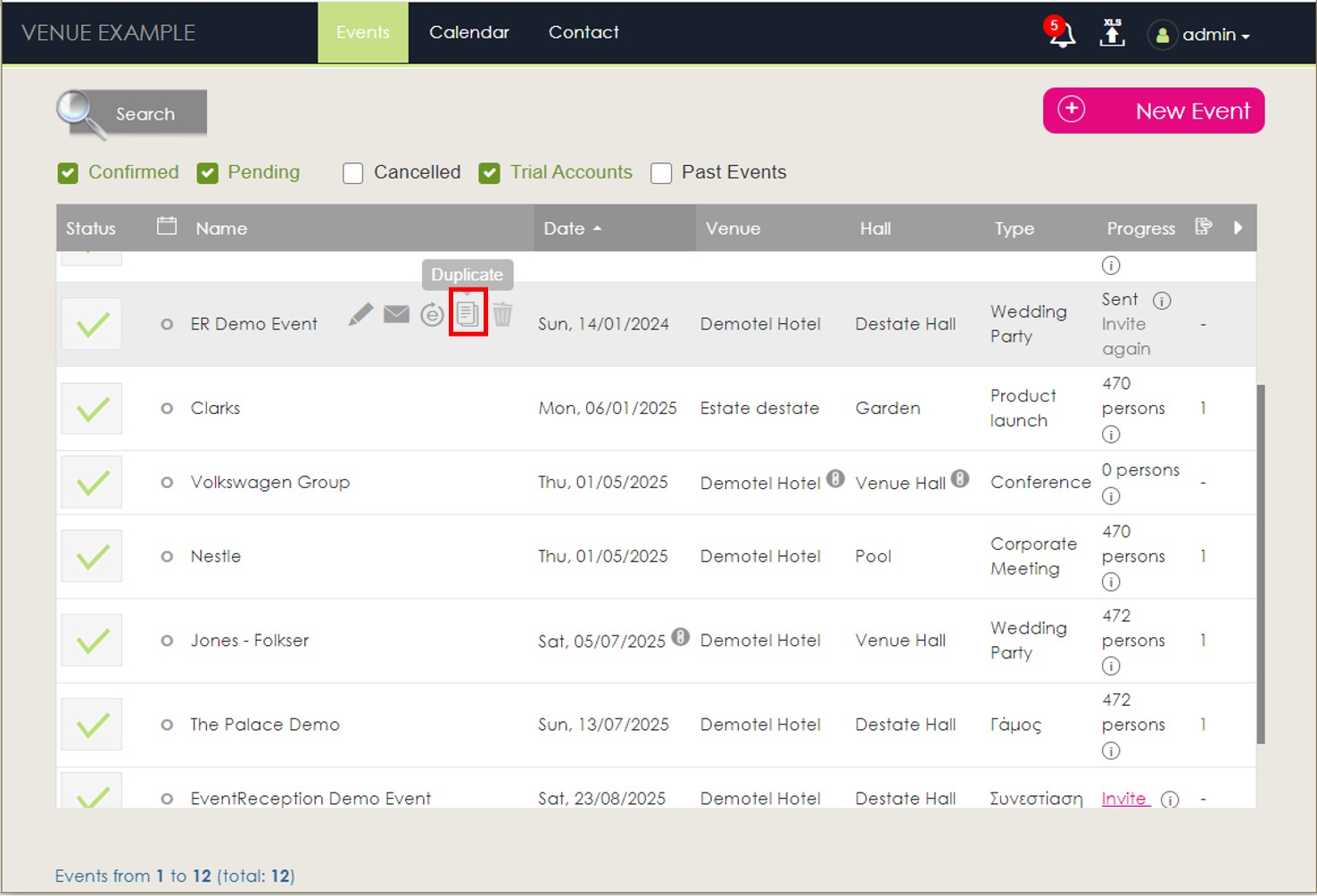Screen dimensions: 1317x896
Task: Send email for ER Demo Event
Action: point(396,314)
